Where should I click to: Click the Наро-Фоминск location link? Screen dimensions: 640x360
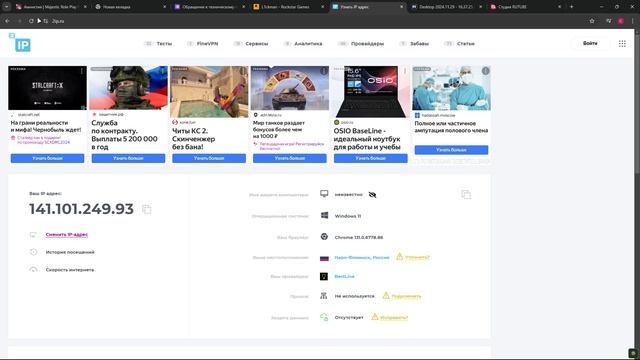coord(362,258)
